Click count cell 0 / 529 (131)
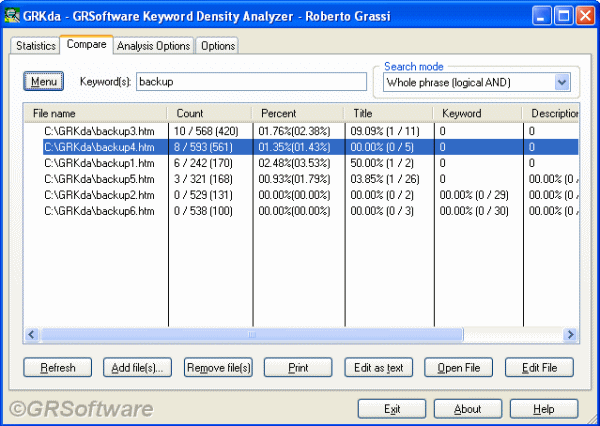600x426 pixels. 203,195
